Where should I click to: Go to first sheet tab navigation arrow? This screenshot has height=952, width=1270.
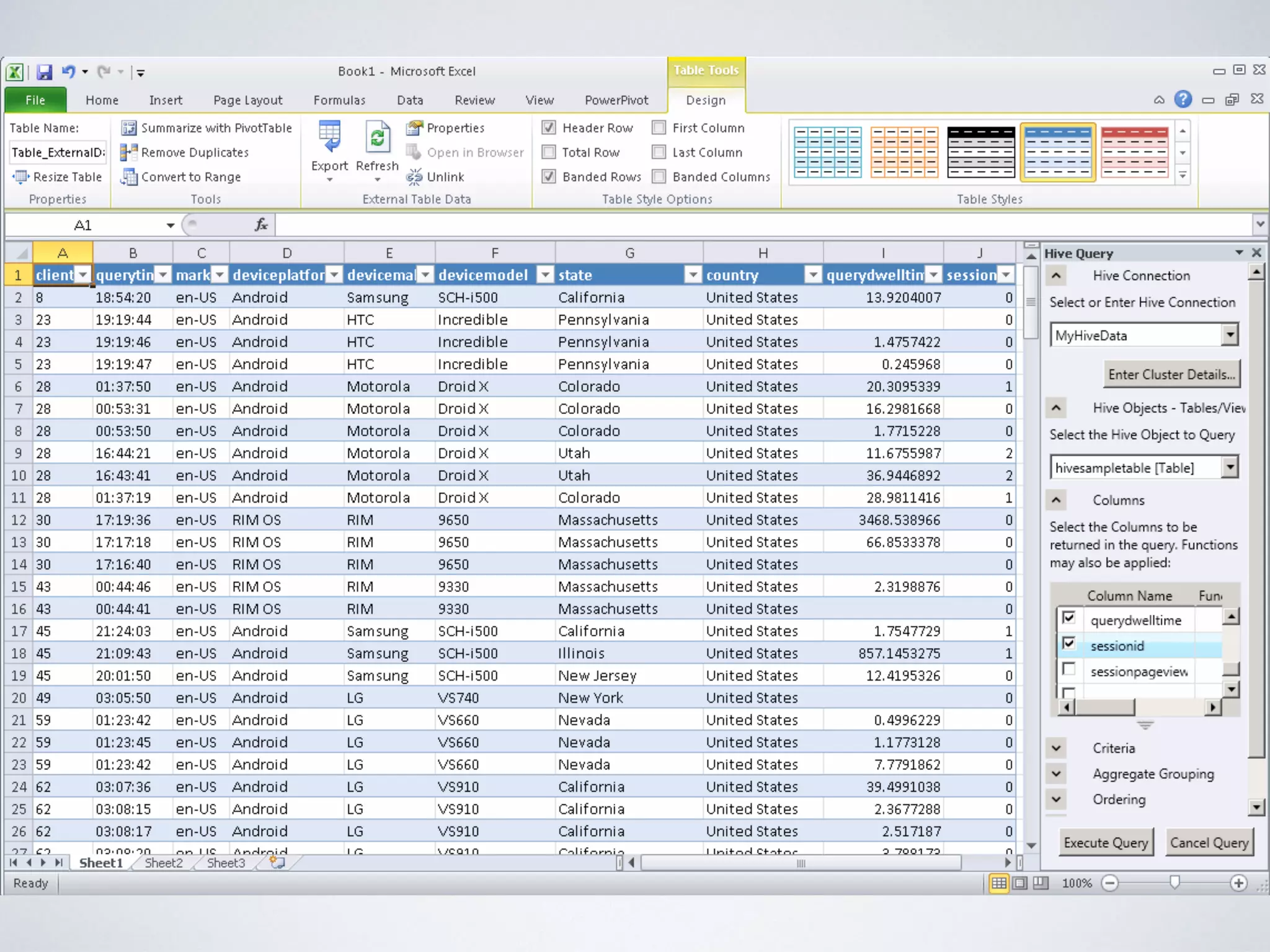14,863
